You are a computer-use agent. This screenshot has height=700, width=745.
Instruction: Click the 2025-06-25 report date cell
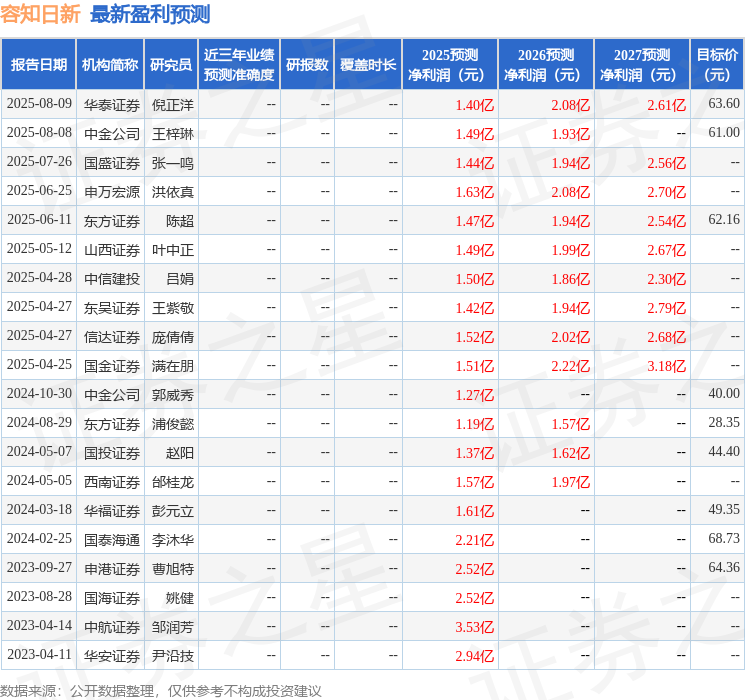[39, 191]
